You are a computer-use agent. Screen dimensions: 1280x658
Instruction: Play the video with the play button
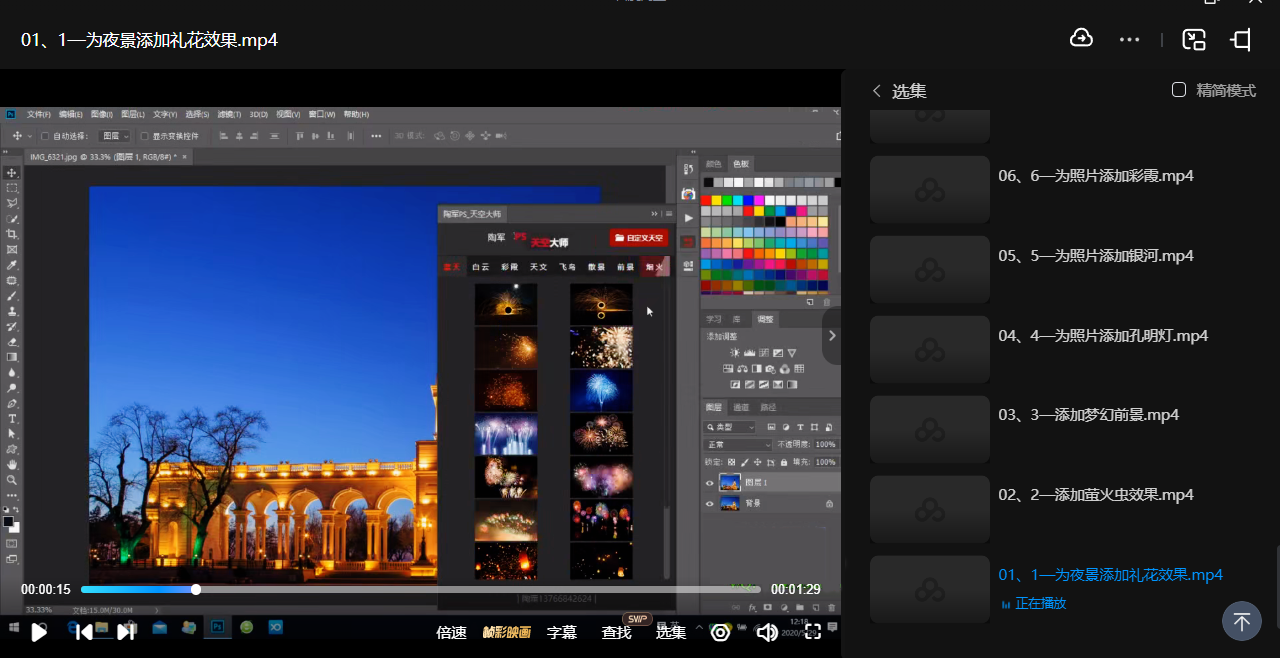click(39, 632)
